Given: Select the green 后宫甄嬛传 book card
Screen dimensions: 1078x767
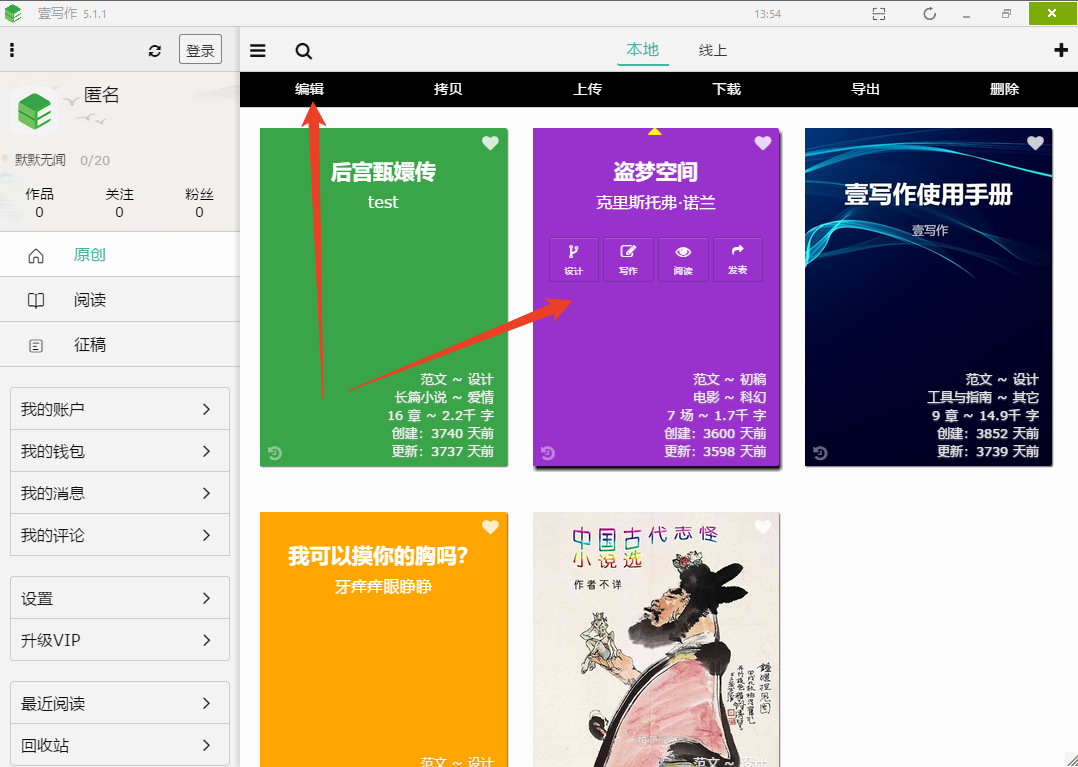Looking at the screenshot, I should tap(384, 297).
